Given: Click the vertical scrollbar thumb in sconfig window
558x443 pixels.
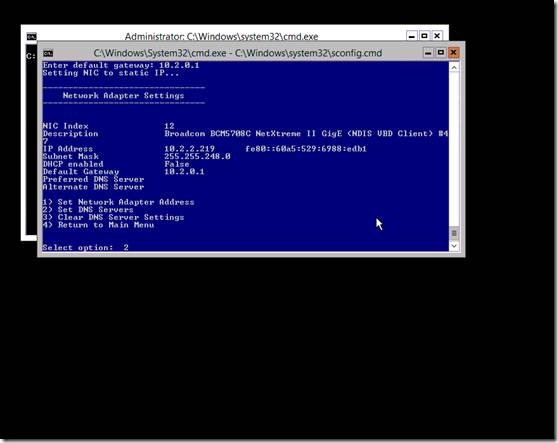Looking at the screenshot, I should (454, 233).
